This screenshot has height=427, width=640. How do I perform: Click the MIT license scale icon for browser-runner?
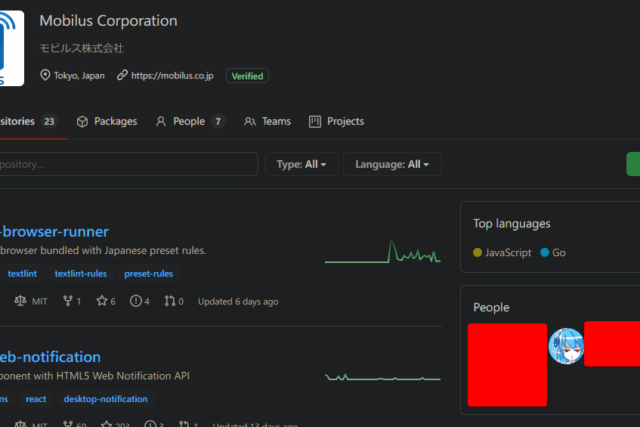pyautogui.click(x=20, y=301)
